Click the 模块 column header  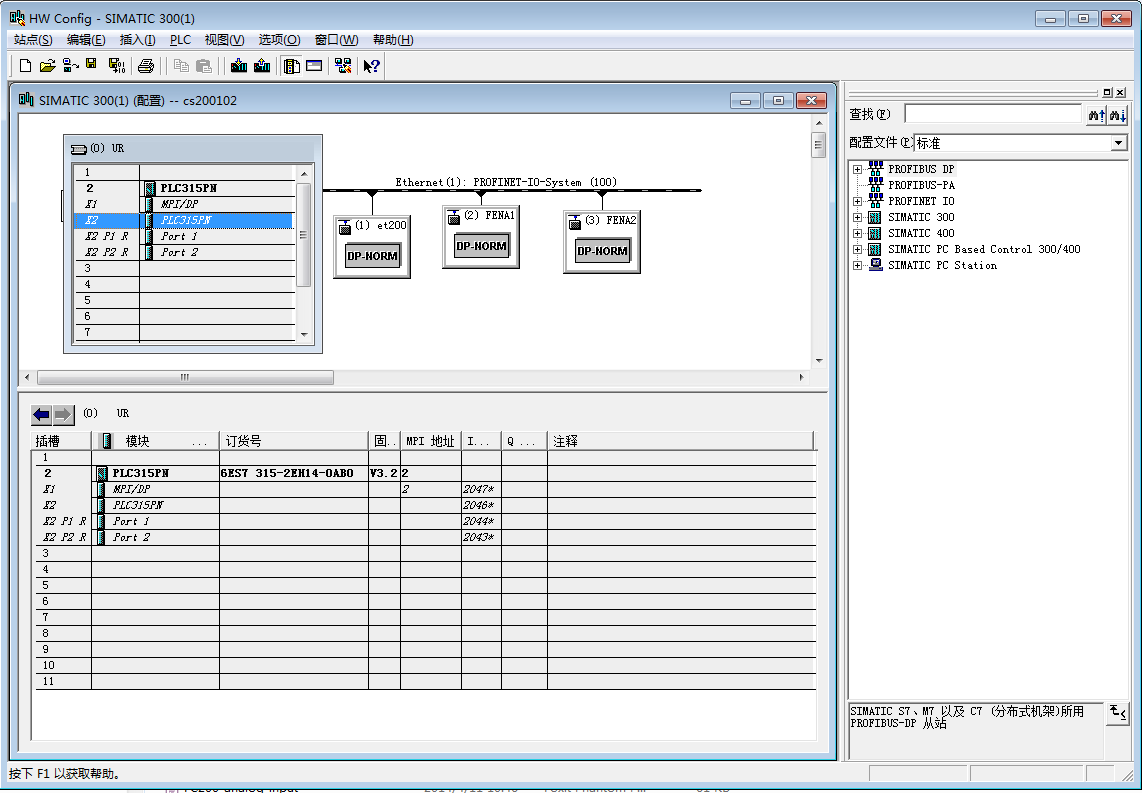coord(156,441)
